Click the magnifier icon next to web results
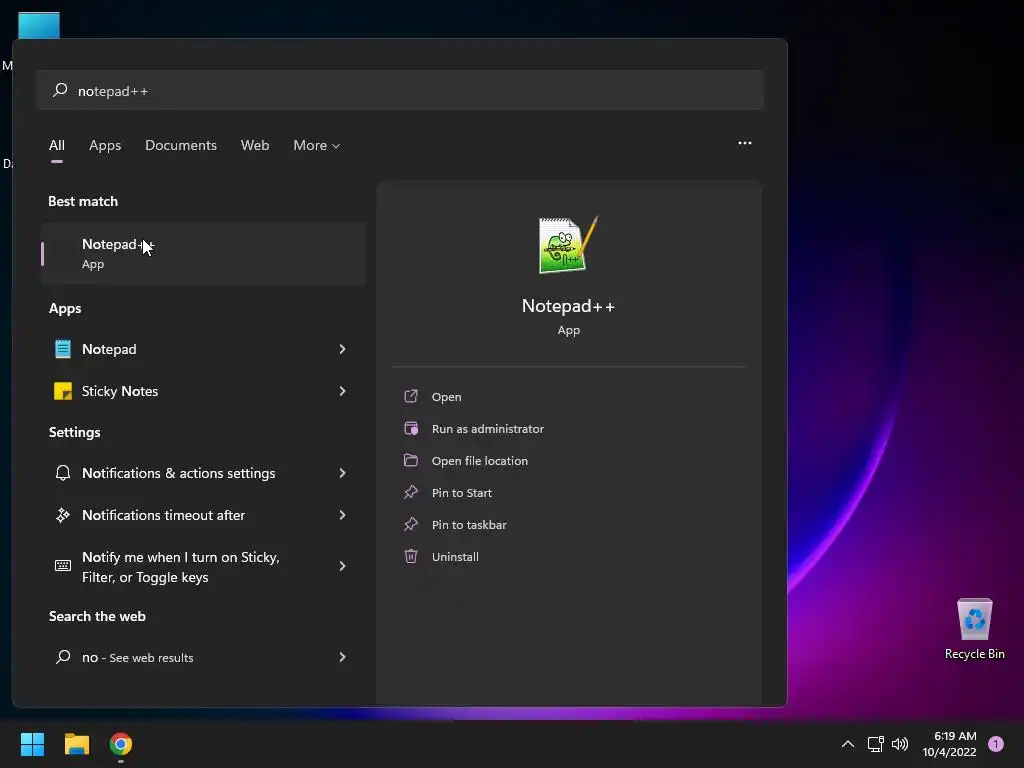 pos(63,657)
